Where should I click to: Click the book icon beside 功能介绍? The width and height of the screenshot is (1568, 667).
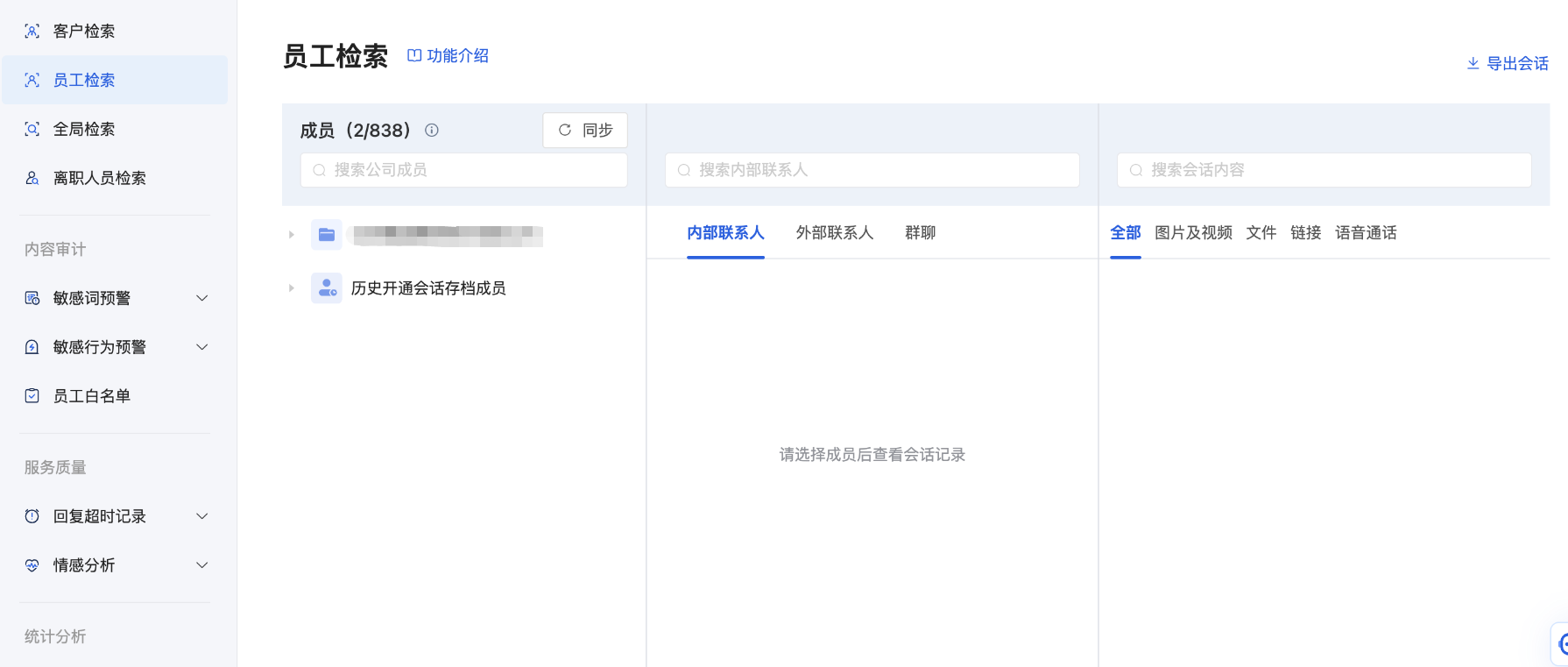414,55
